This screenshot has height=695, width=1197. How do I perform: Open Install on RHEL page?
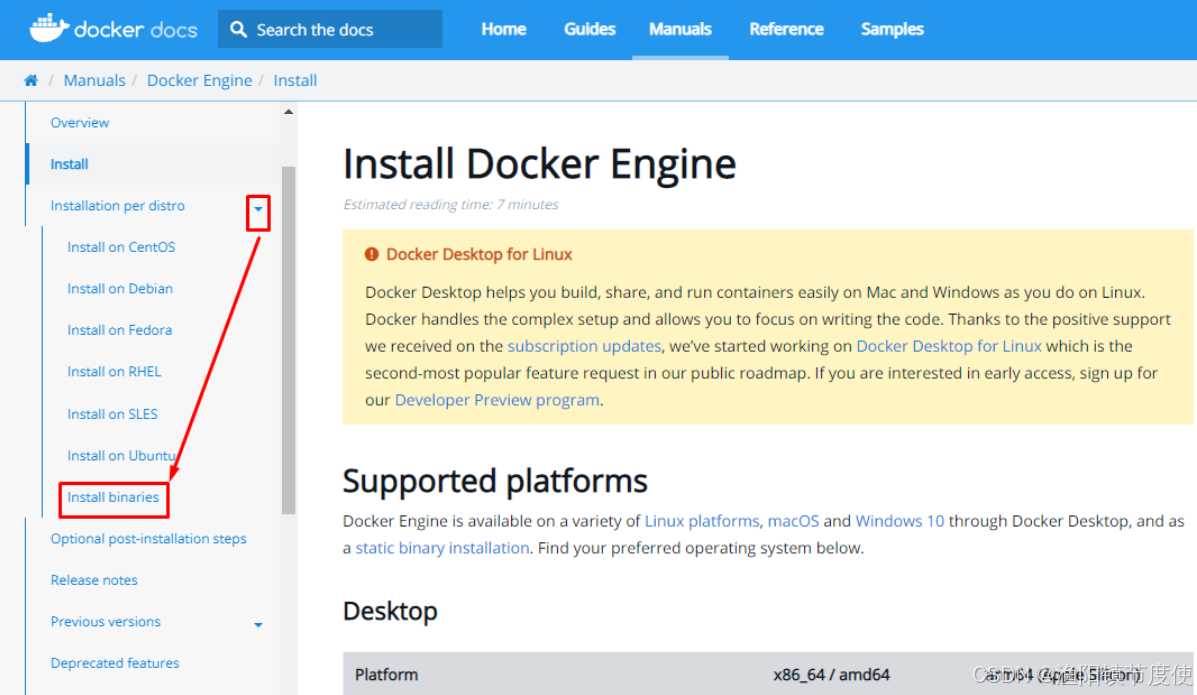point(114,371)
